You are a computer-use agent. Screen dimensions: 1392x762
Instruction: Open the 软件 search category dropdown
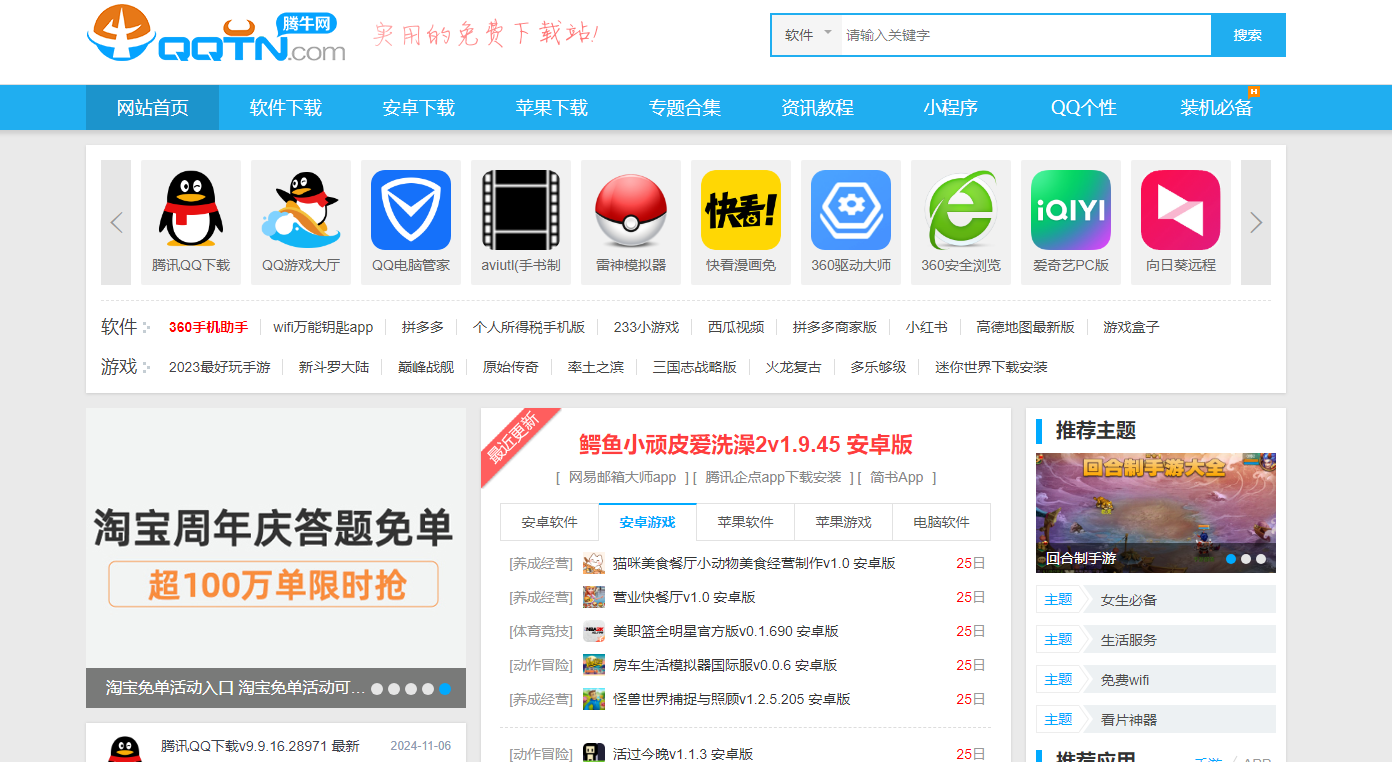click(x=806, y=34)
